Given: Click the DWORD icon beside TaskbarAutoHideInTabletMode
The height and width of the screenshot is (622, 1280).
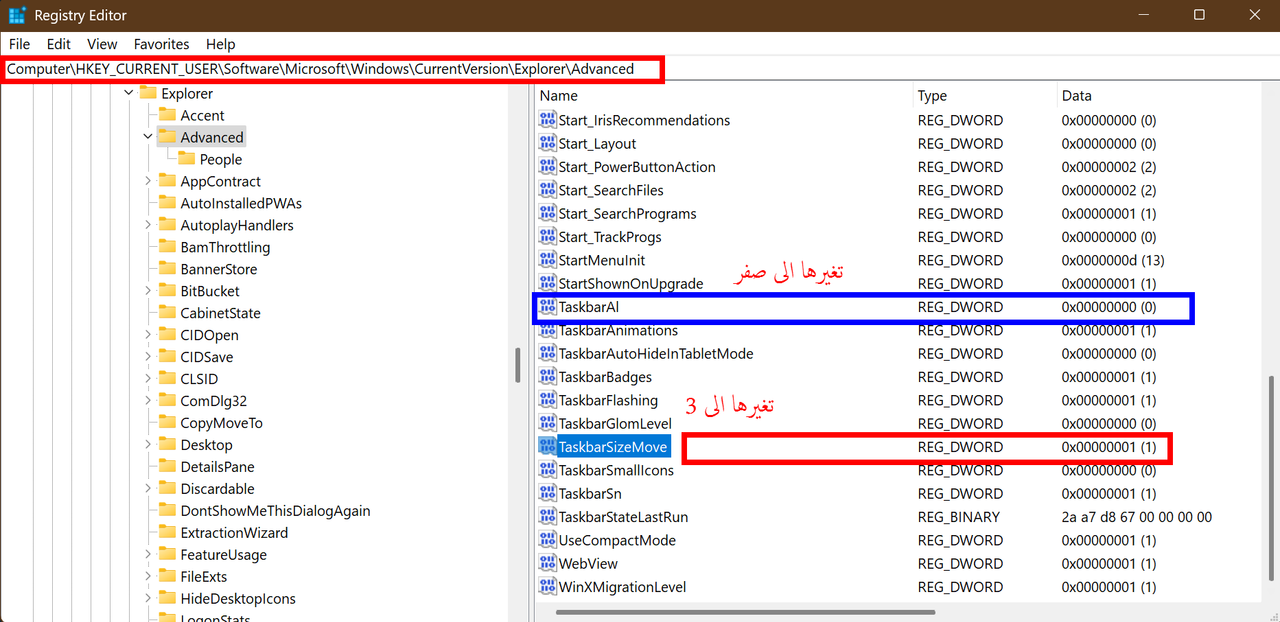Looking at the screenshot, I should (x=547, y=353).
